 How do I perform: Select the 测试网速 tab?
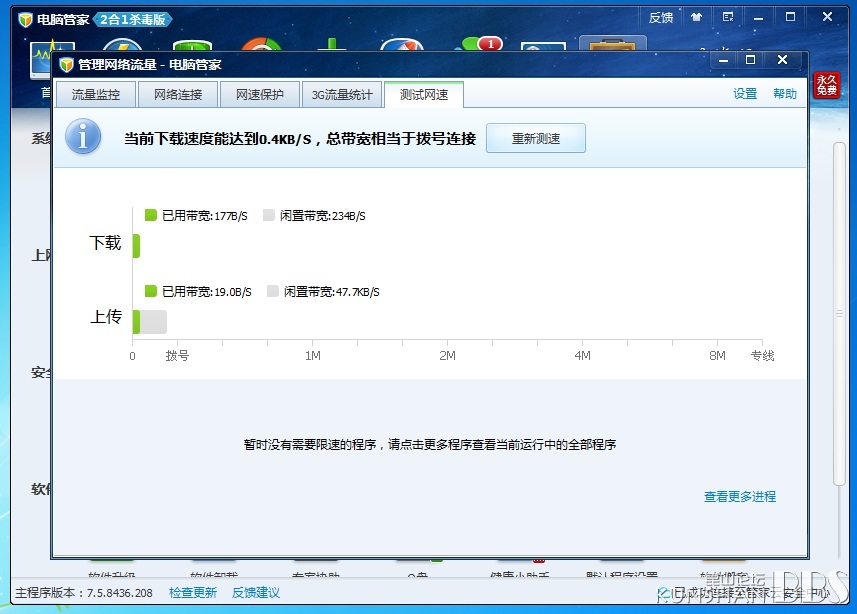click(x=424, y=95)
